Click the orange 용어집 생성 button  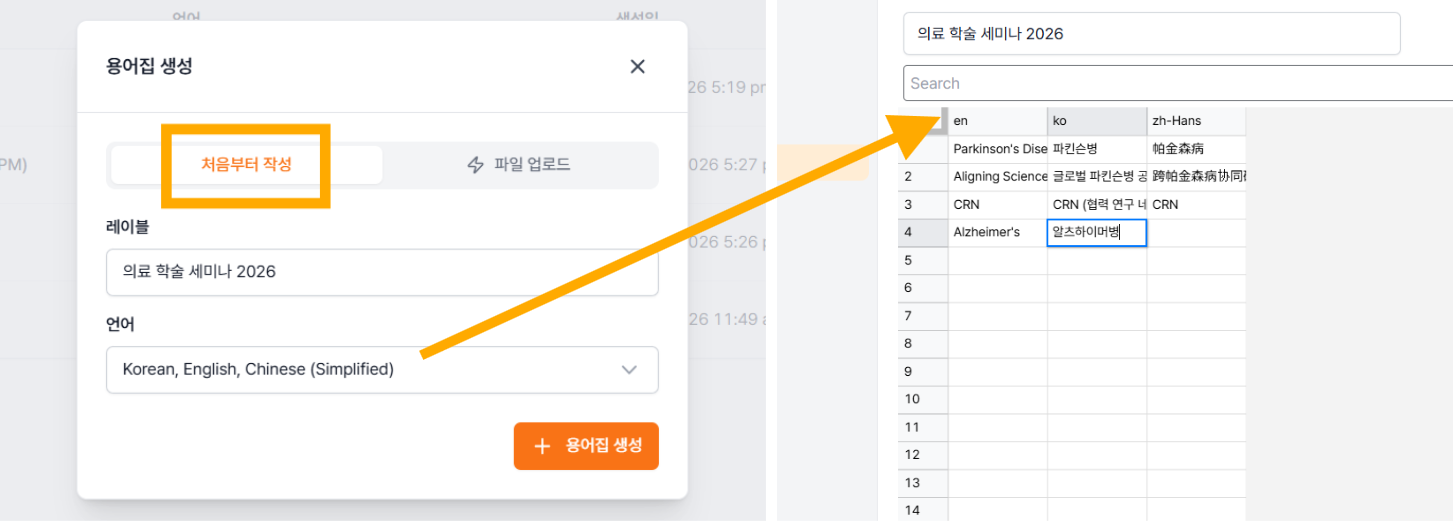[x=586, y=446]
